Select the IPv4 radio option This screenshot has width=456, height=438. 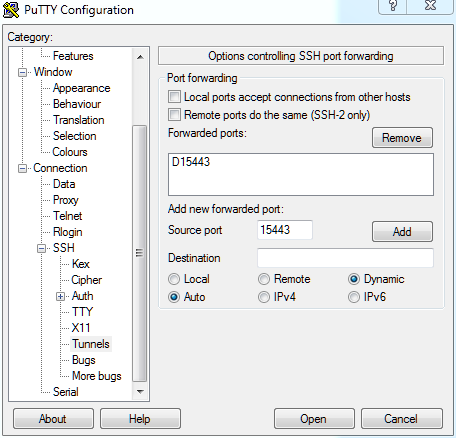(x=264, y=297)
